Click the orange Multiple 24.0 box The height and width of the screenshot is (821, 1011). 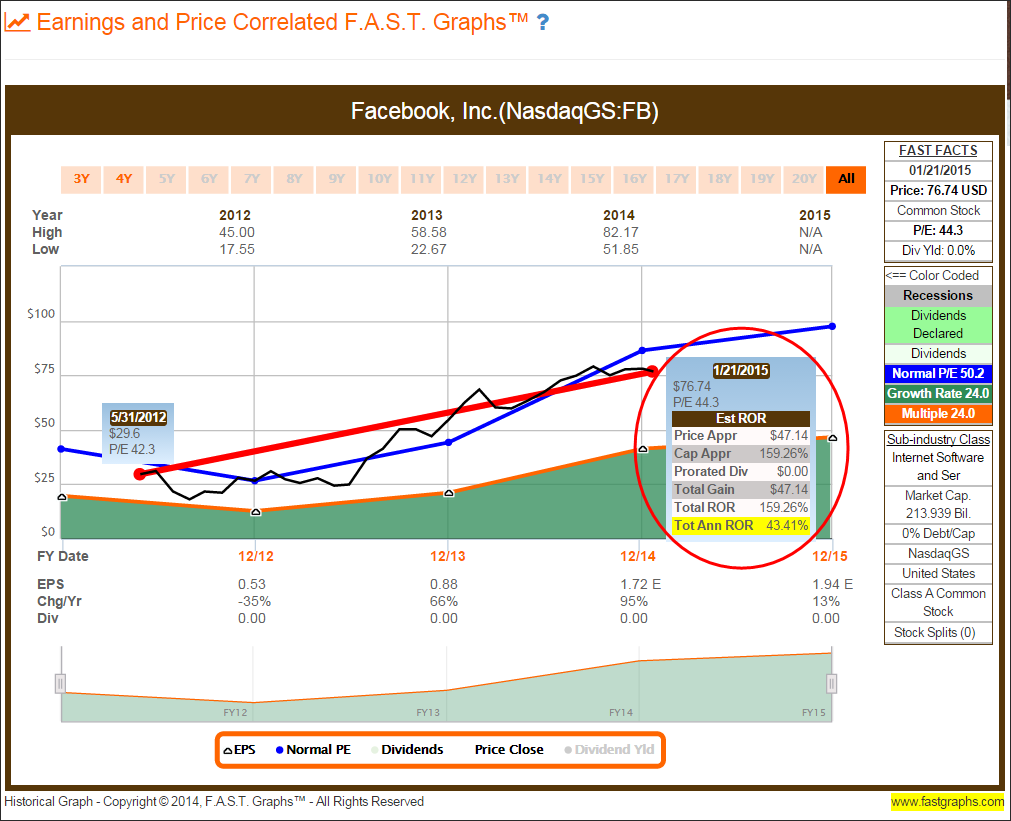[938, 413]
